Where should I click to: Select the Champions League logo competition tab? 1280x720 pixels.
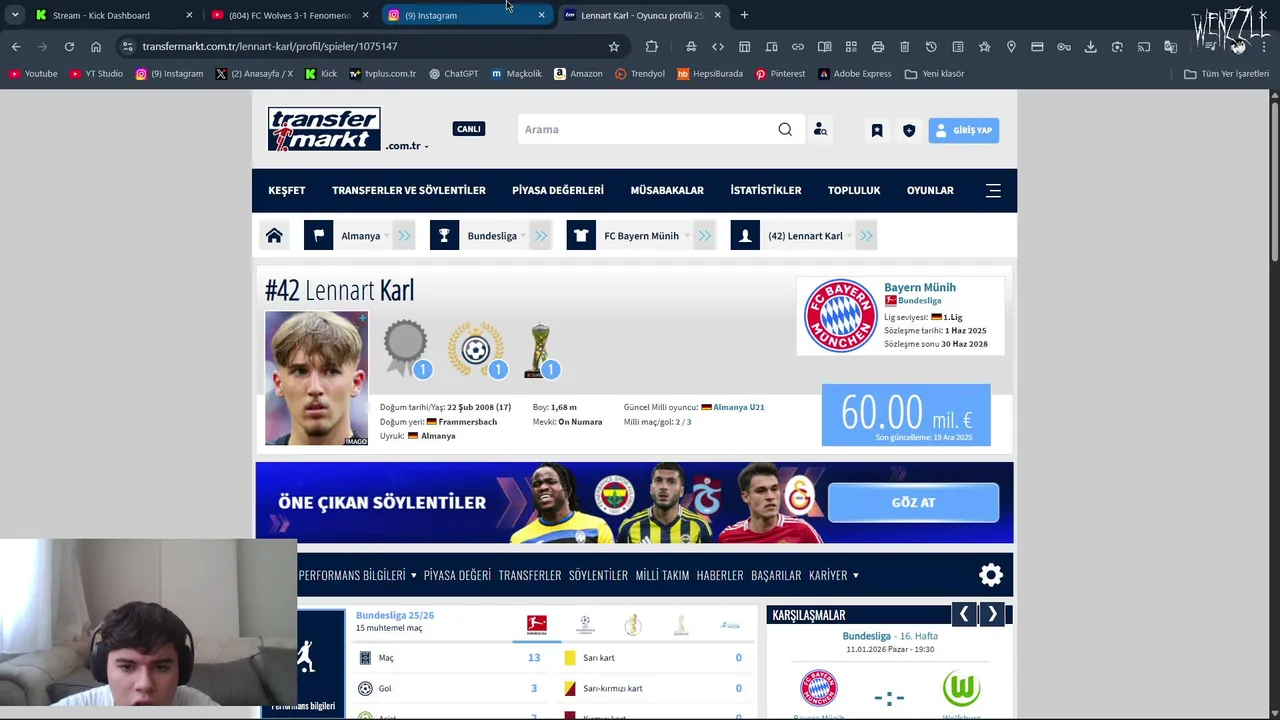585,625
